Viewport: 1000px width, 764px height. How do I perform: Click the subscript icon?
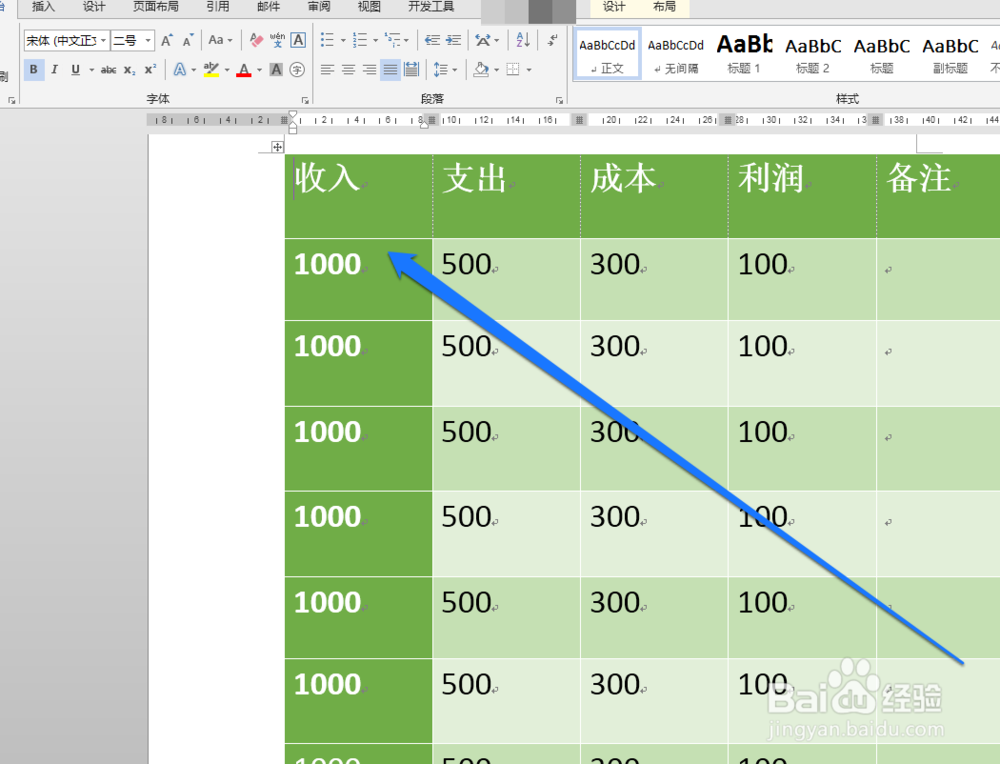coord(128,69)
